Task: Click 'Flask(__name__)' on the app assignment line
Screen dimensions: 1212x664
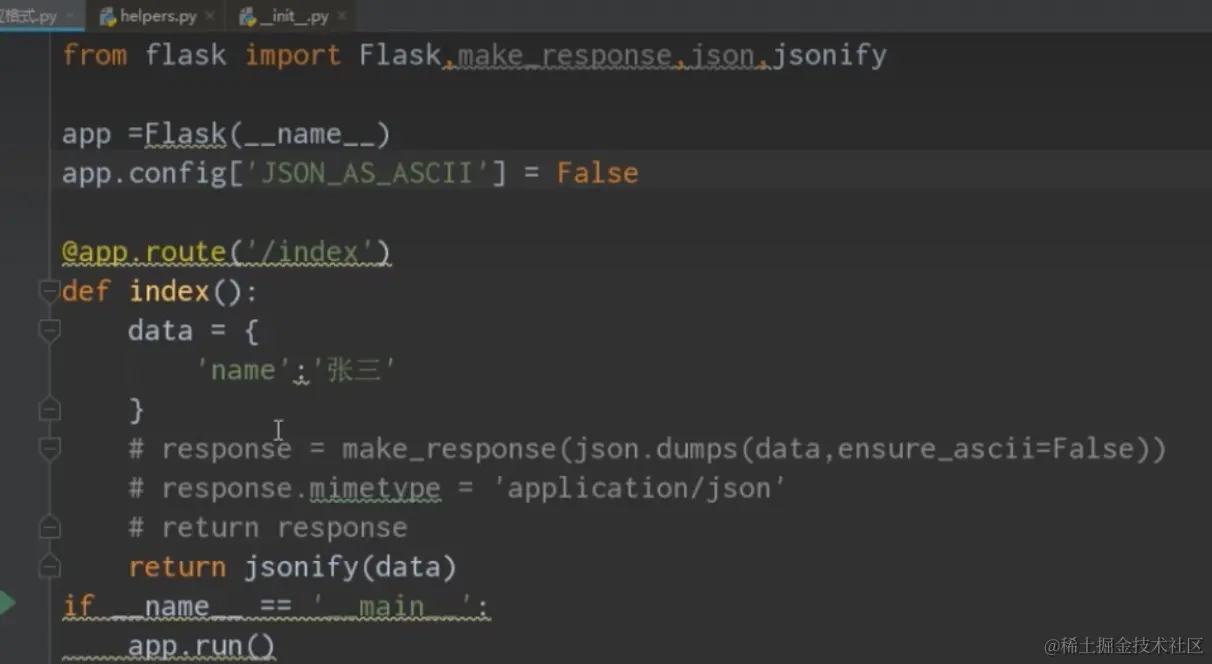Action: [268, 133]
